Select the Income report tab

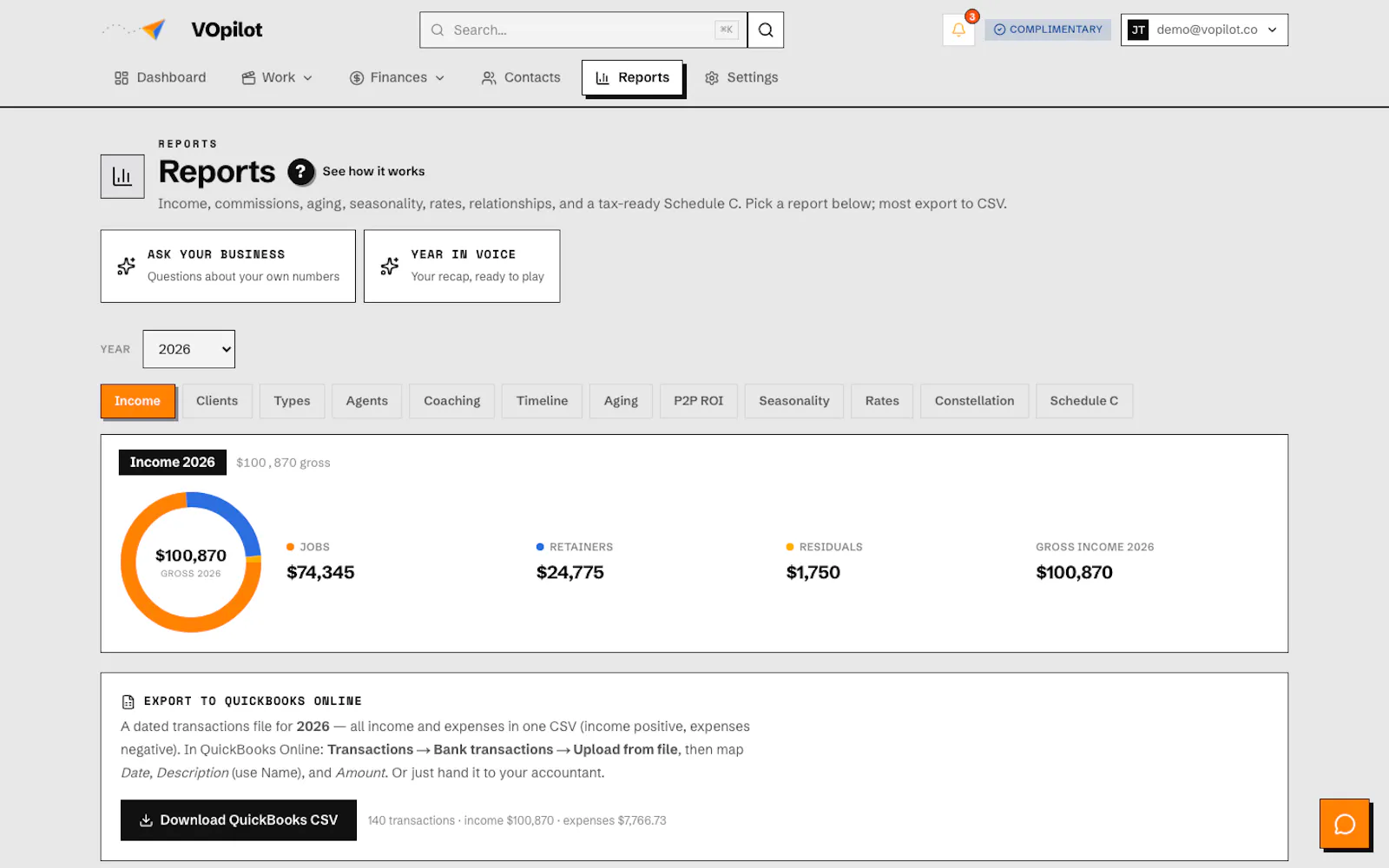pyautogui.click(x=138, y=401)
